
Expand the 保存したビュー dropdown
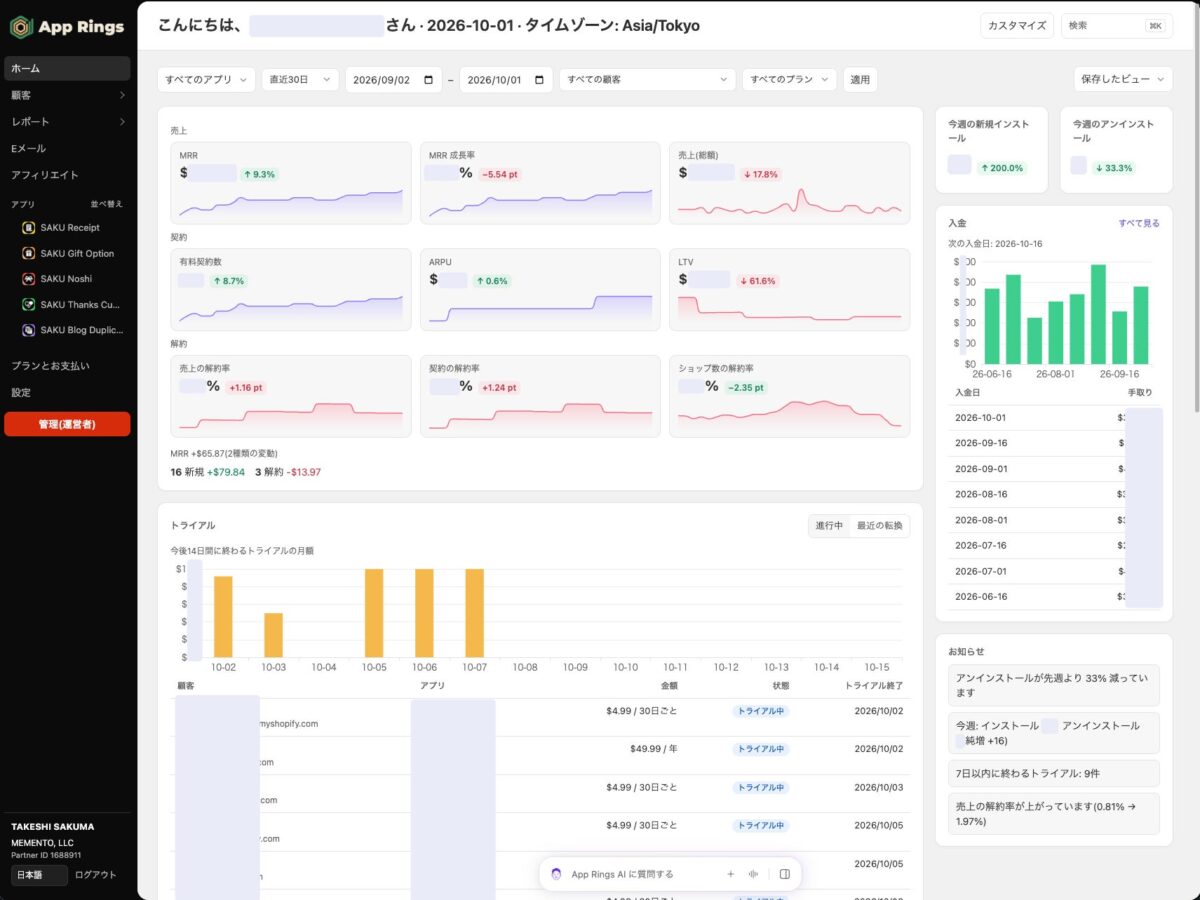click(1123, 79)
